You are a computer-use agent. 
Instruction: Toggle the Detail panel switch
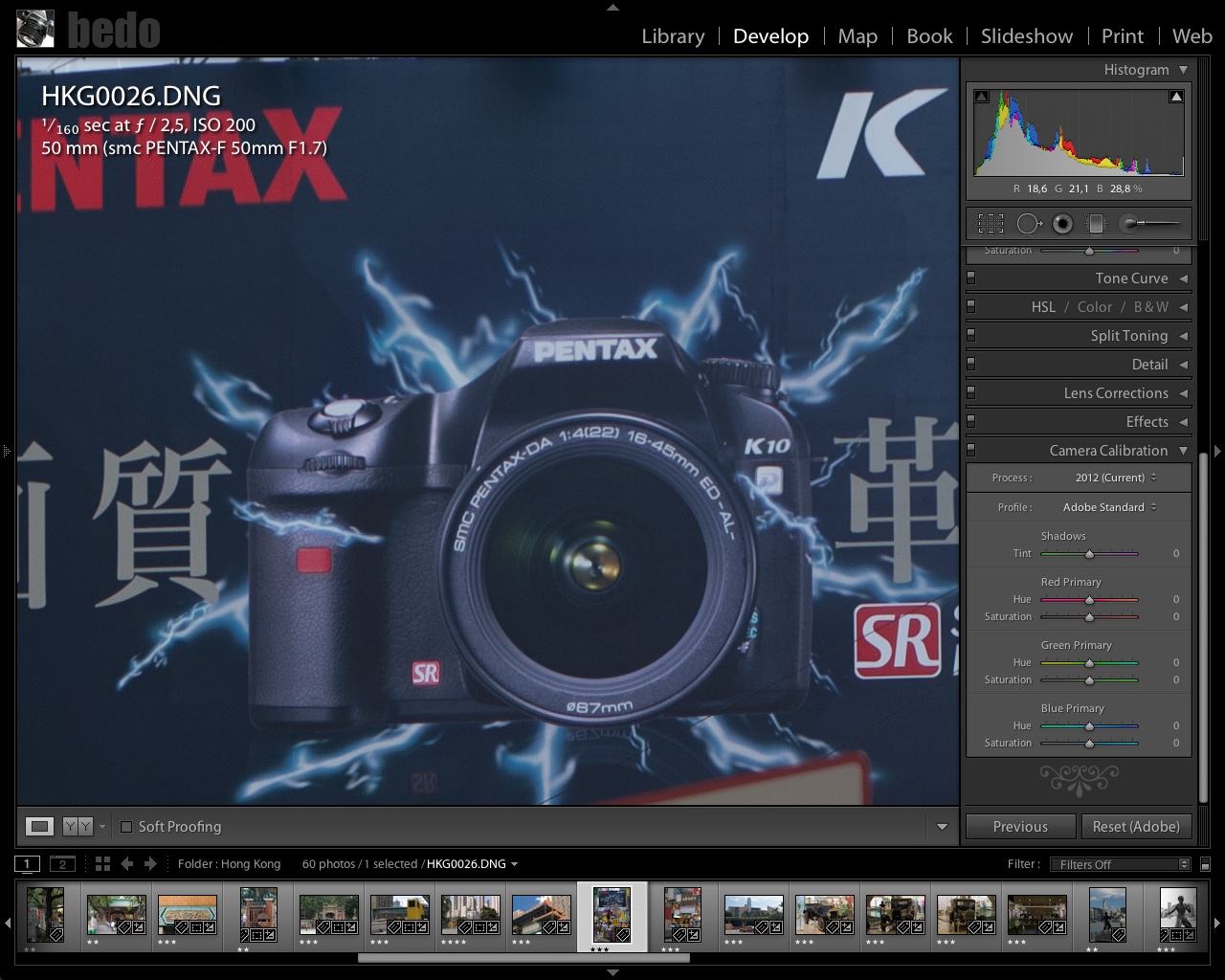click(x=970, y=364)
